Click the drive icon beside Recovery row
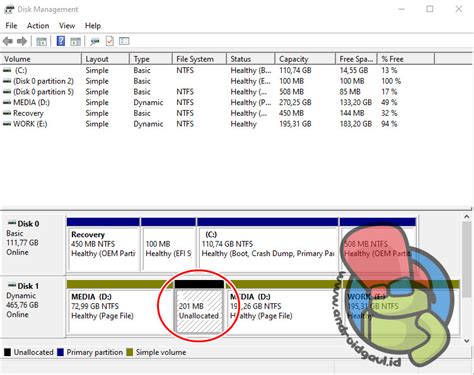Image resolution: width=474 pixels, height=375 pixels. (7, 113)
